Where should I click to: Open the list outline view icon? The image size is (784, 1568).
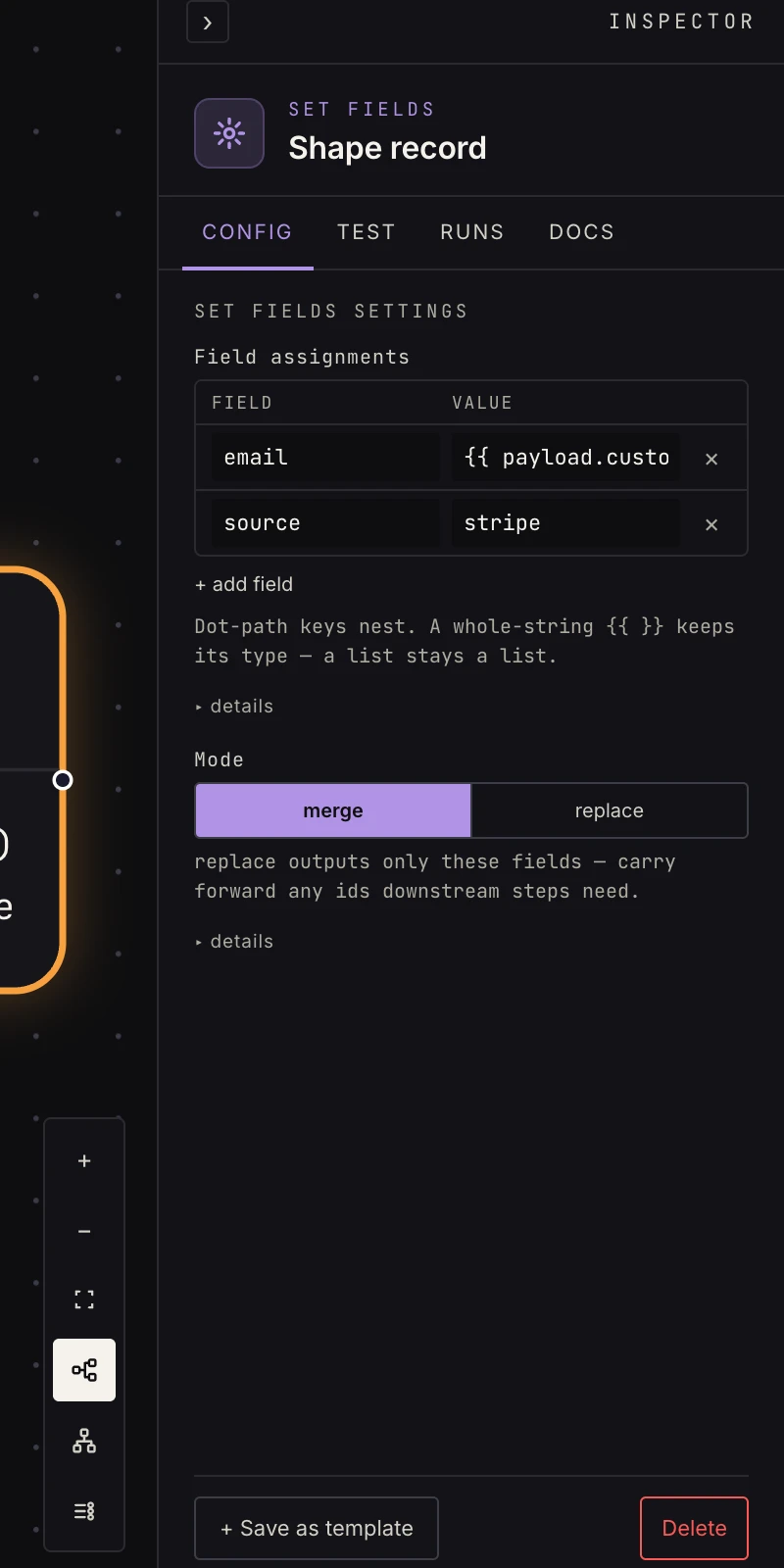click(x=84, y=1511)
